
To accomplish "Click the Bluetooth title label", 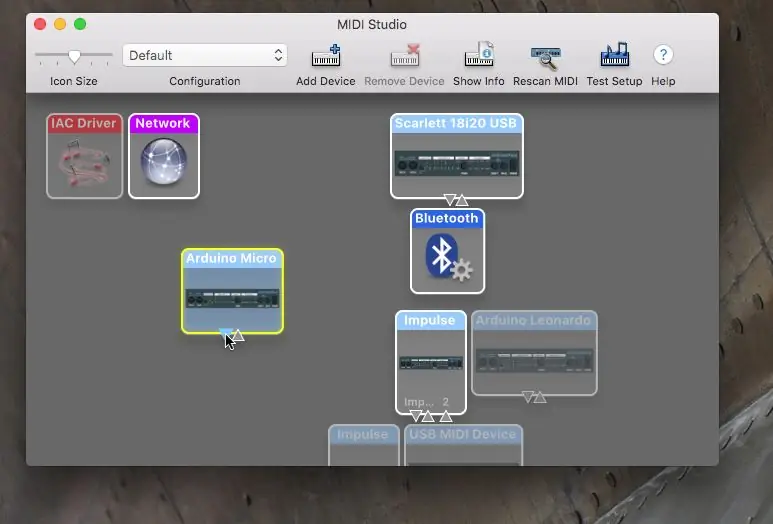I will 447,218.
